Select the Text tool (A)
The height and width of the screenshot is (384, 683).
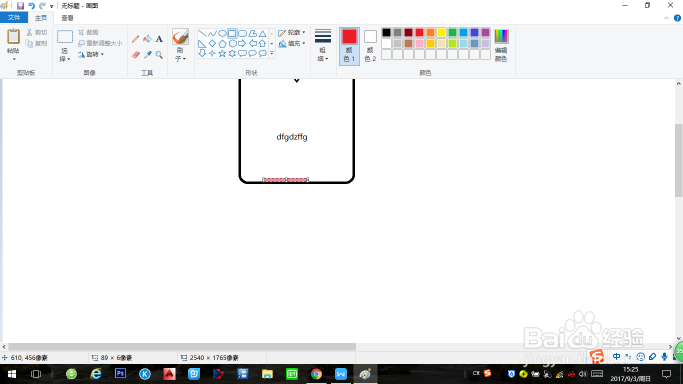[159, 39]
